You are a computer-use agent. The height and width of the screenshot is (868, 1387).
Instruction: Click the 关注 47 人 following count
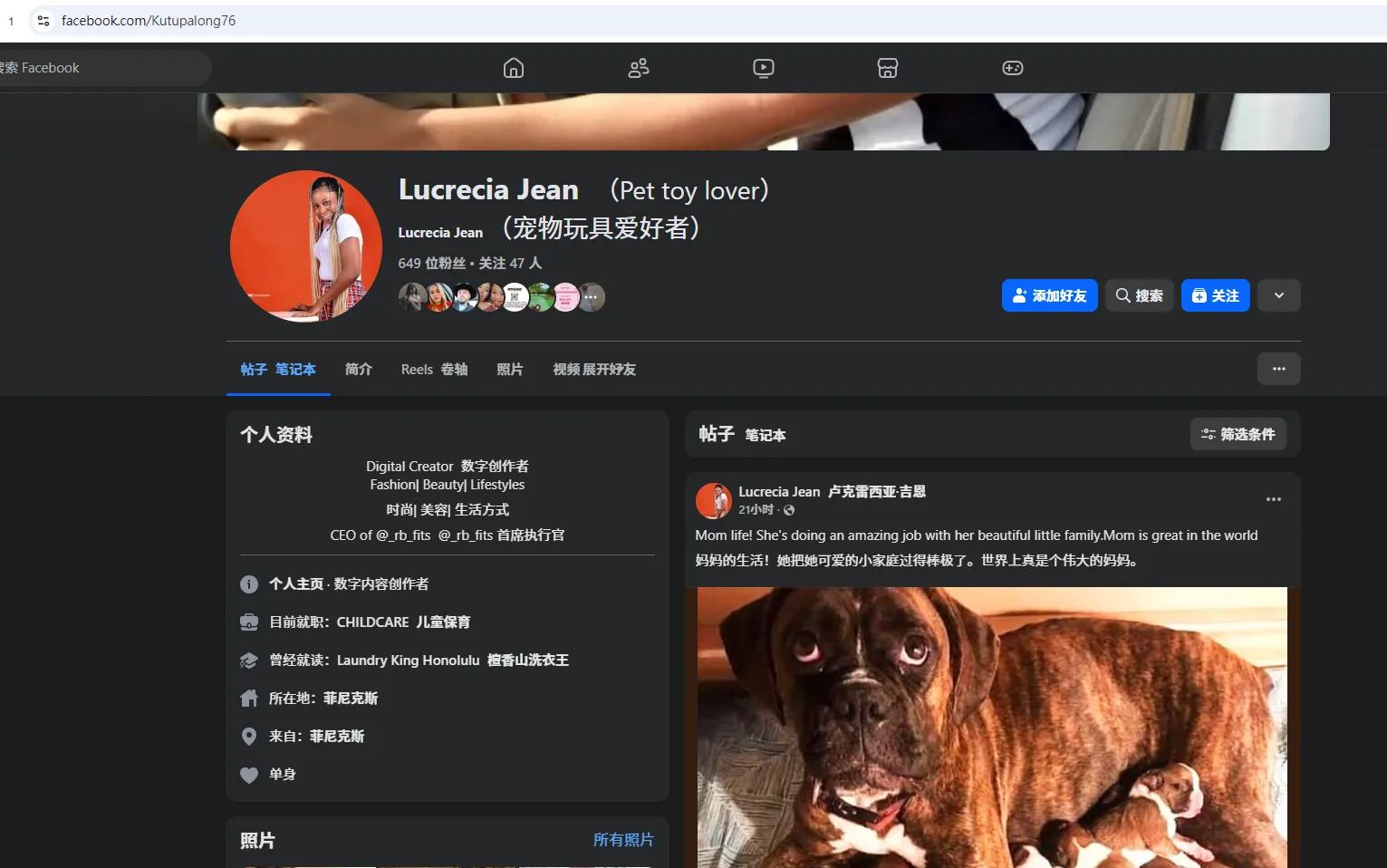(x=510, y=264)
